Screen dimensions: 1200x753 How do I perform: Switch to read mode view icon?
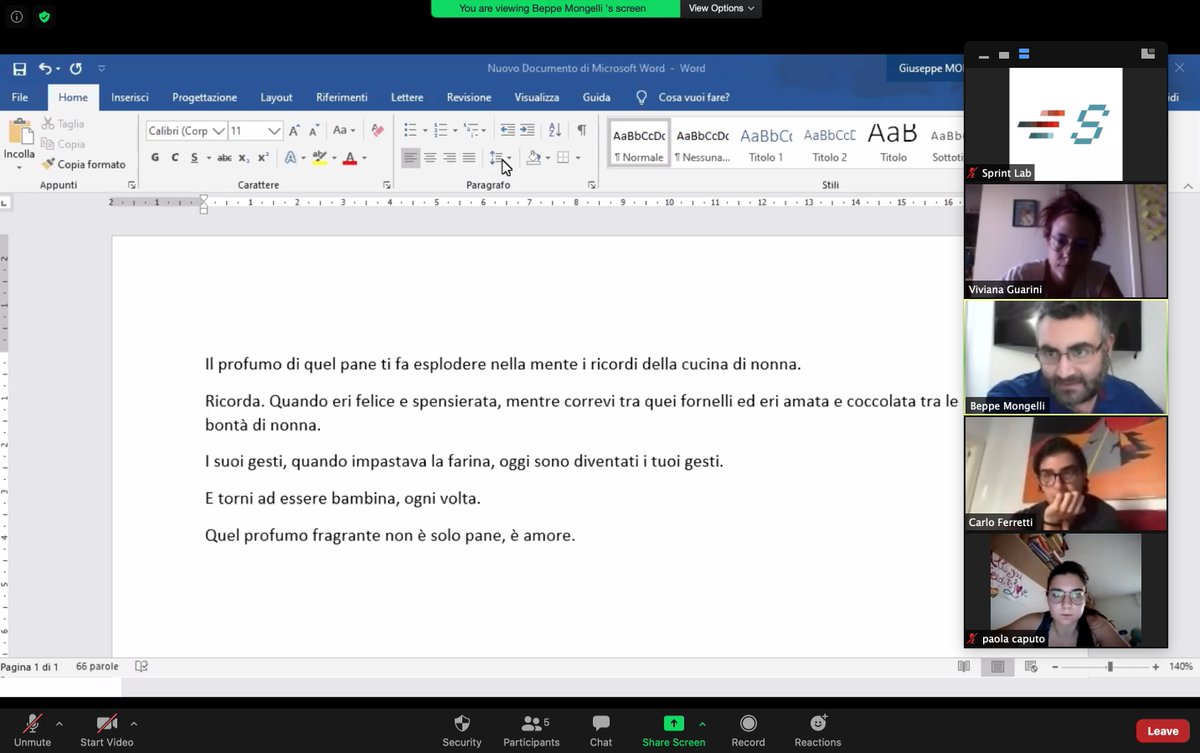click(x=964, y=666)
